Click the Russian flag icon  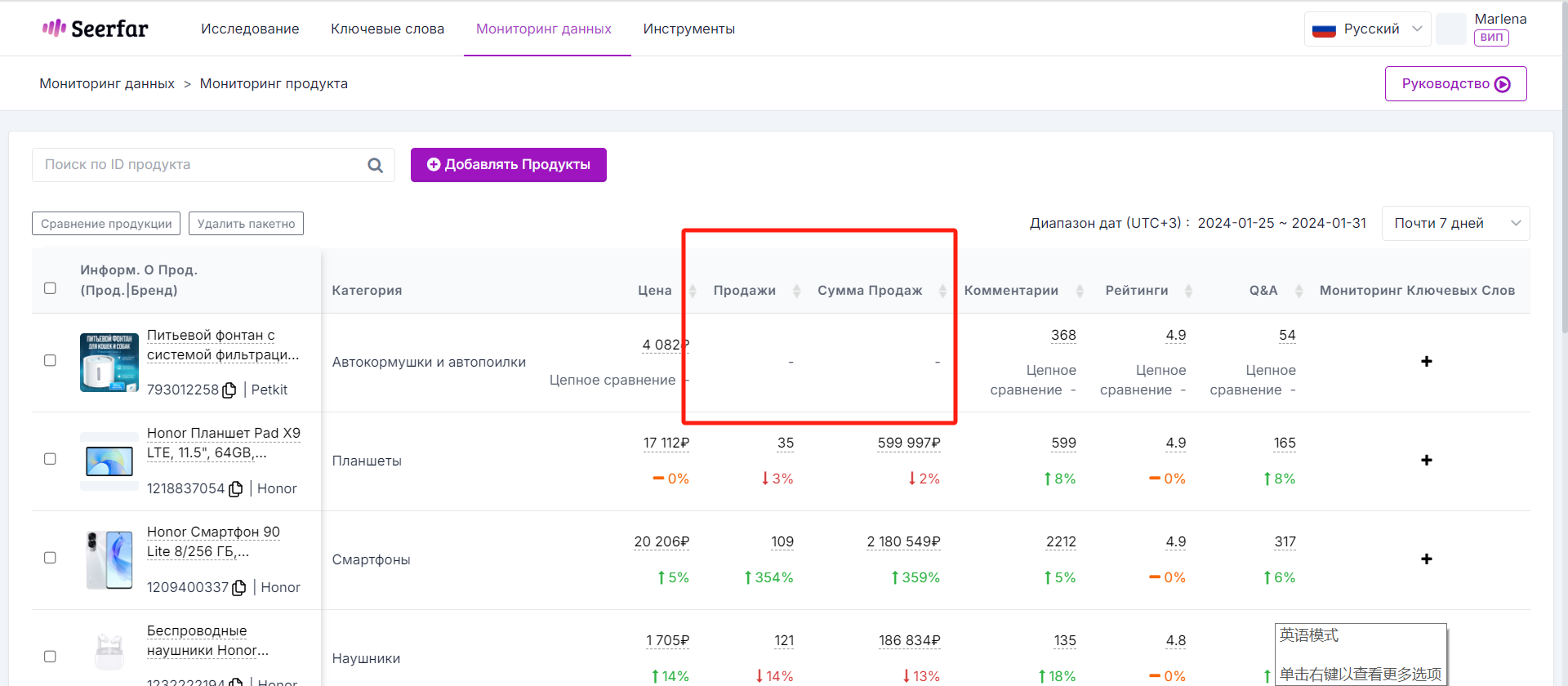tap(1324, 30)
